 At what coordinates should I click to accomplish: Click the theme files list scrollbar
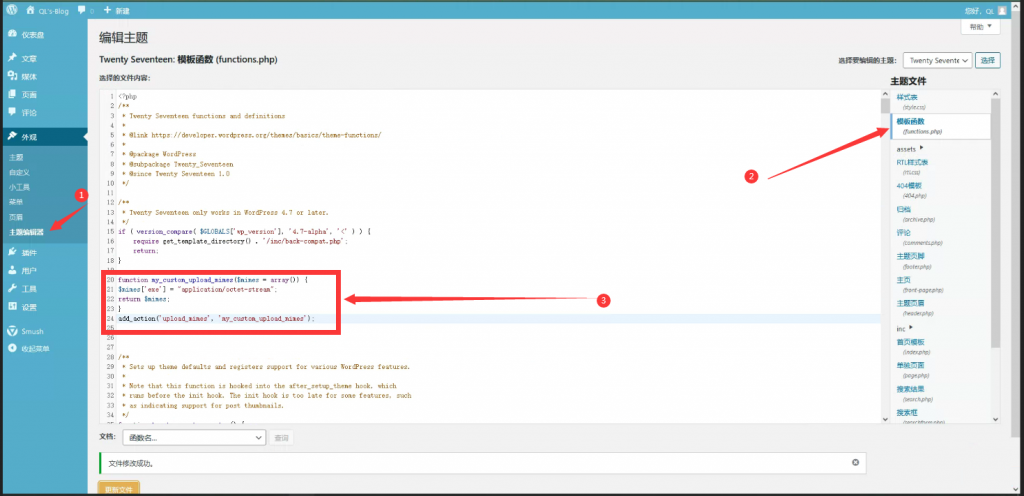click(x=995, y=222)
